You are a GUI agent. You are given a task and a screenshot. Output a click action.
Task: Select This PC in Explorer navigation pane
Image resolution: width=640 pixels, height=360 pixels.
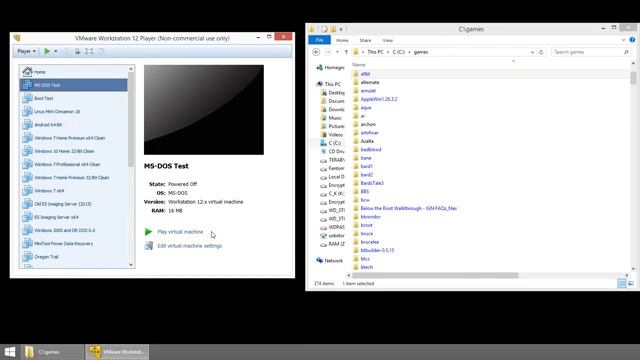329,84
